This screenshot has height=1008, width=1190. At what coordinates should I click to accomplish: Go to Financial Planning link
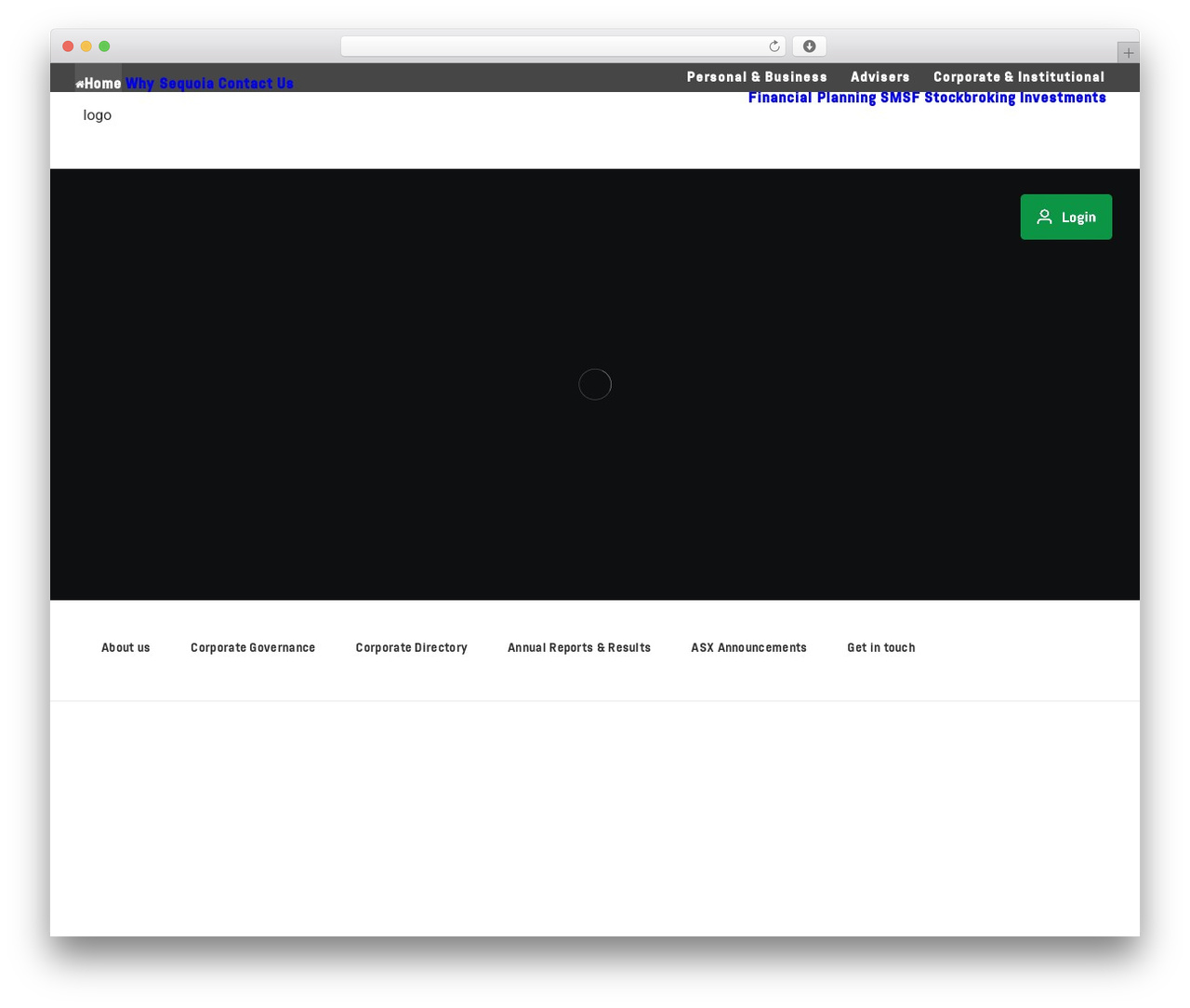813,98
